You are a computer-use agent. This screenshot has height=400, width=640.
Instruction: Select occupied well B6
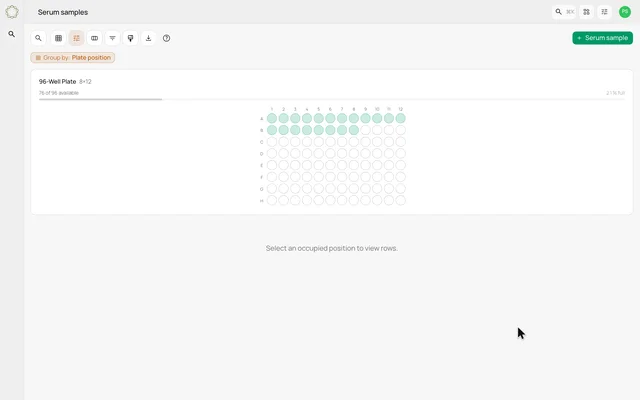click(x=330, y=130)
